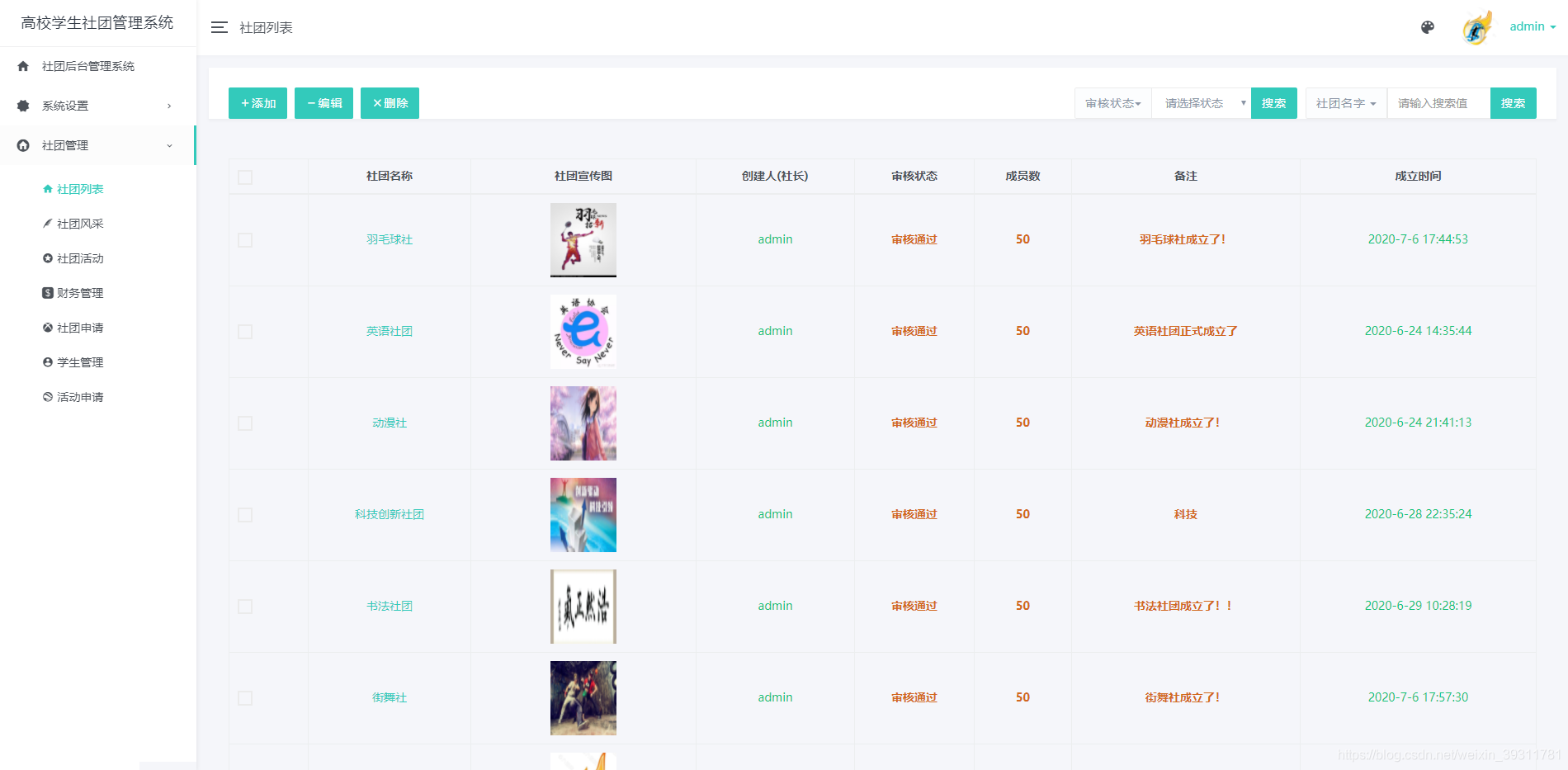Select 财务管理 in the sidebar
The image size is (1568, 770).
point(80,293)
